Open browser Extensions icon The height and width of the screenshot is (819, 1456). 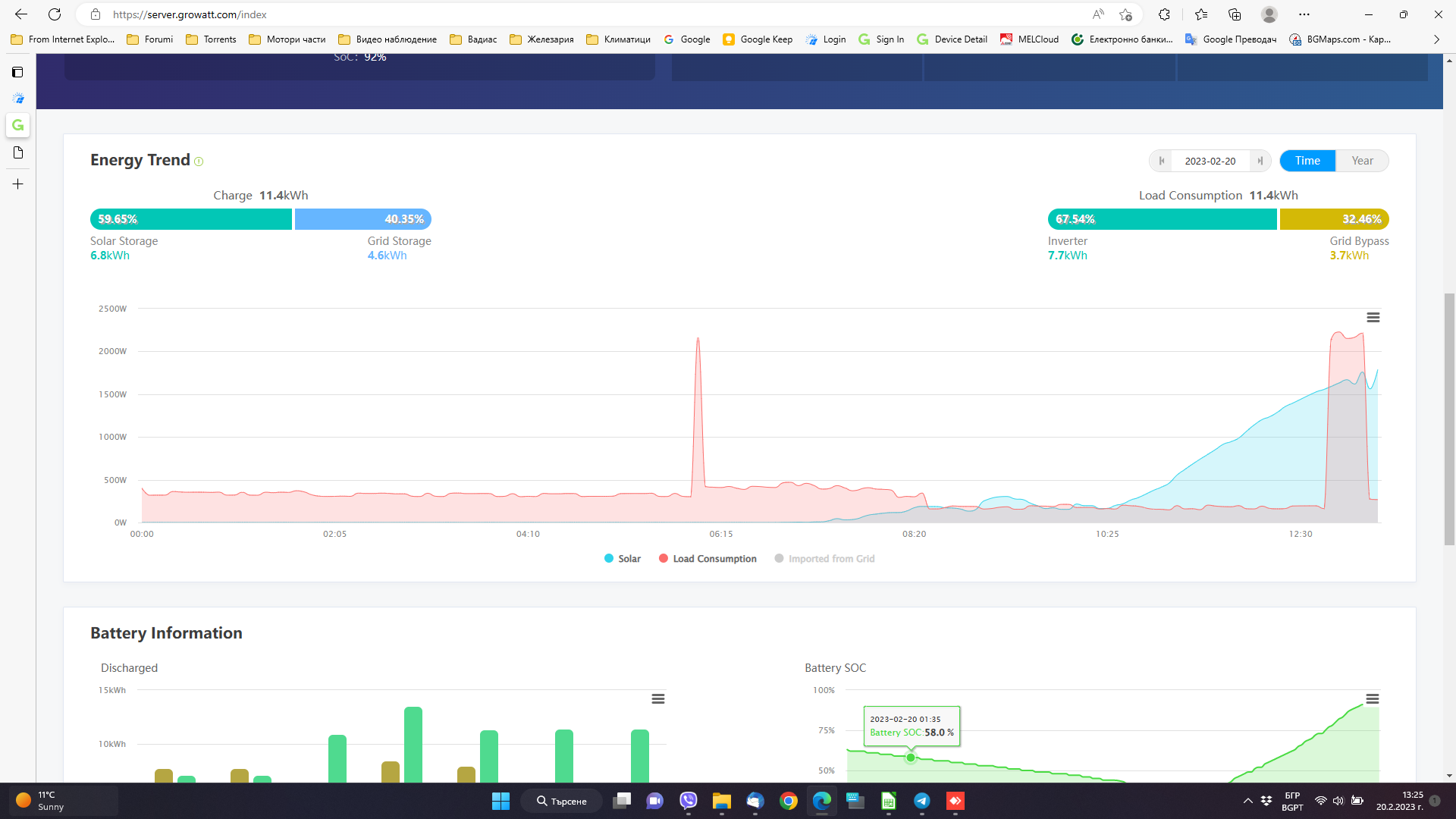pos(1164,14)
